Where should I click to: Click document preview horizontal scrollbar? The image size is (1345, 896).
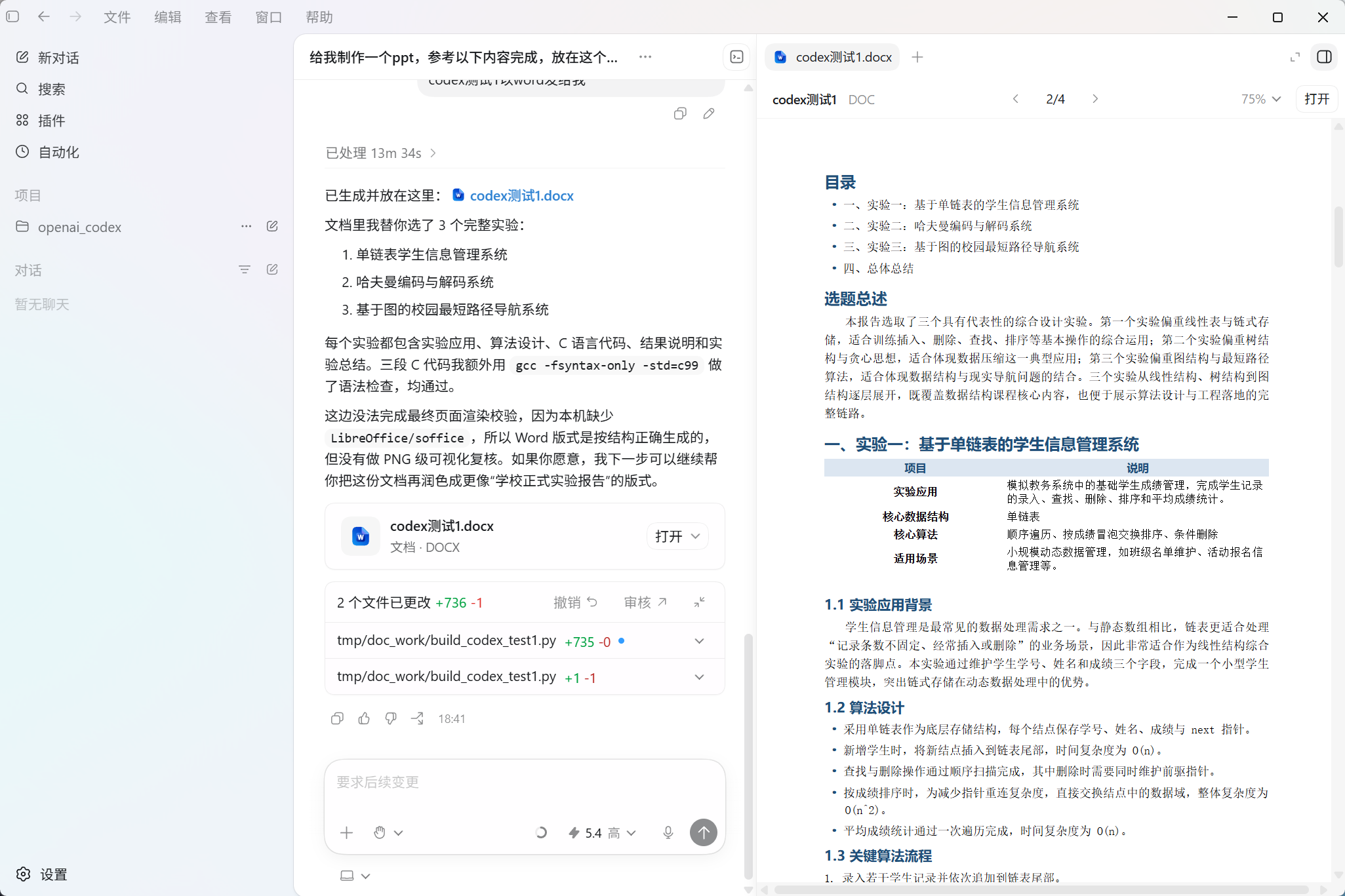pos(1042,889)
